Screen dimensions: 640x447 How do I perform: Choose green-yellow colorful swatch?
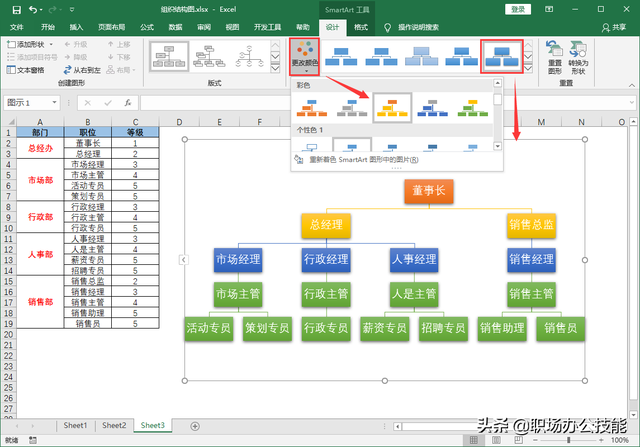(x=473, y=108)
